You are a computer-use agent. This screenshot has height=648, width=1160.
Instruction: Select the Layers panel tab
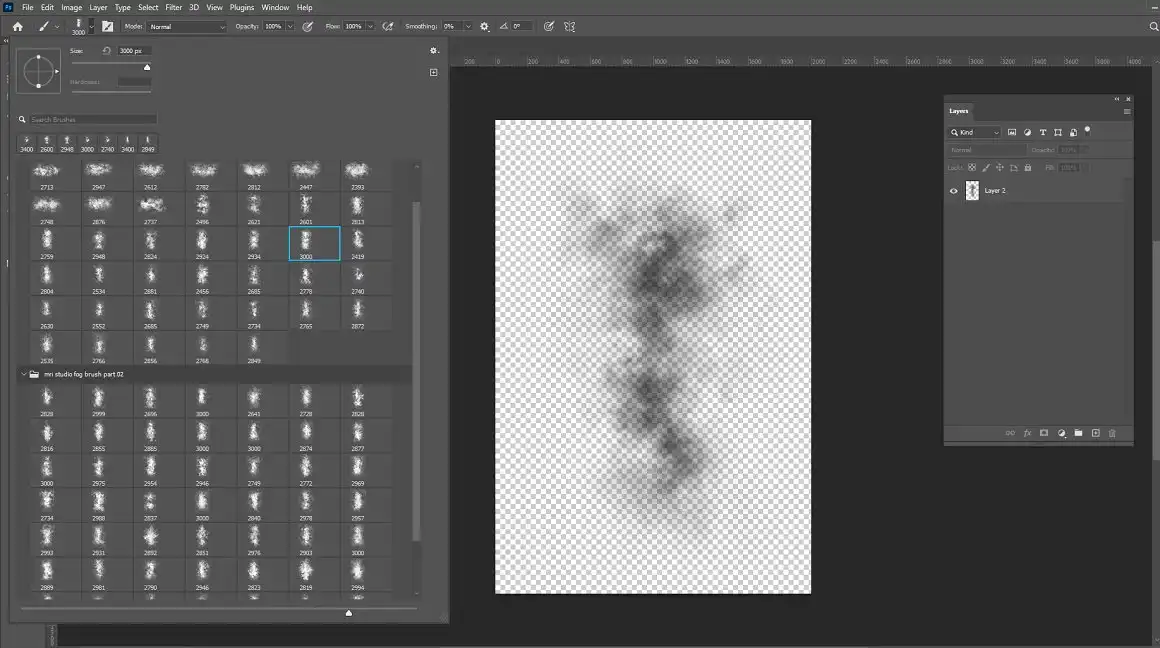tap(959, 111)
